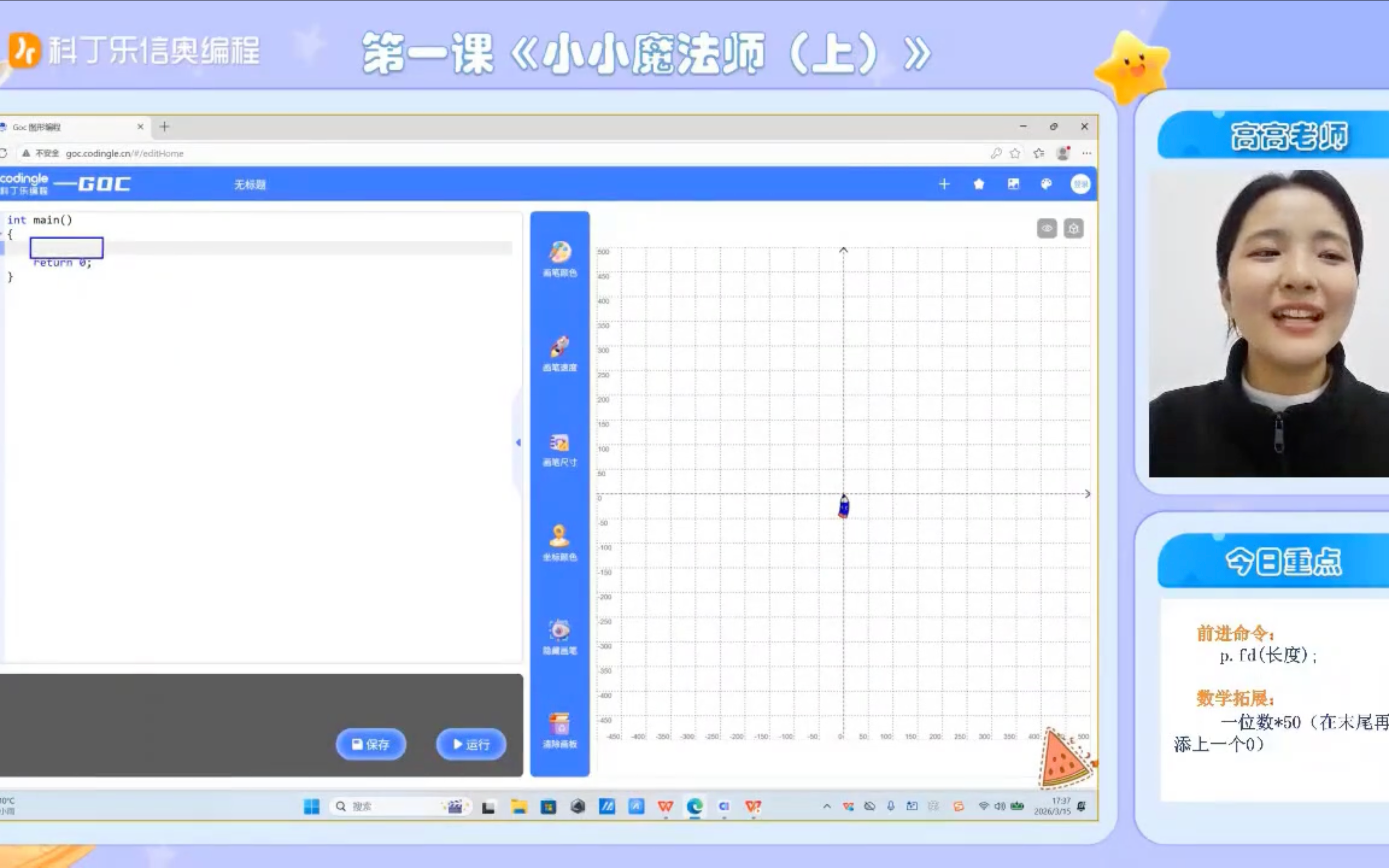The width and height of the screenshot is (1389, 868).
Task: Click the star favorites icon in header
Action: tap(979, 184)
